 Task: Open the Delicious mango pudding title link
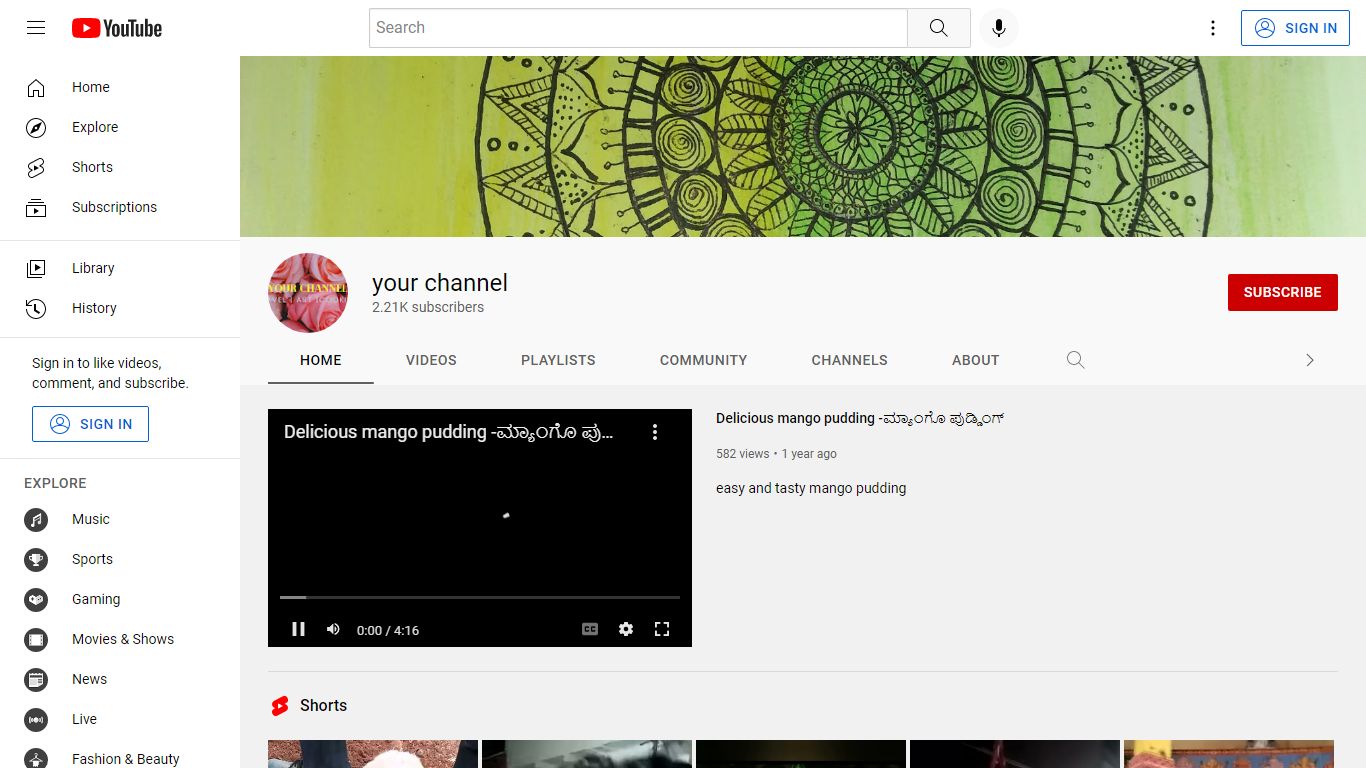[859, 418]
